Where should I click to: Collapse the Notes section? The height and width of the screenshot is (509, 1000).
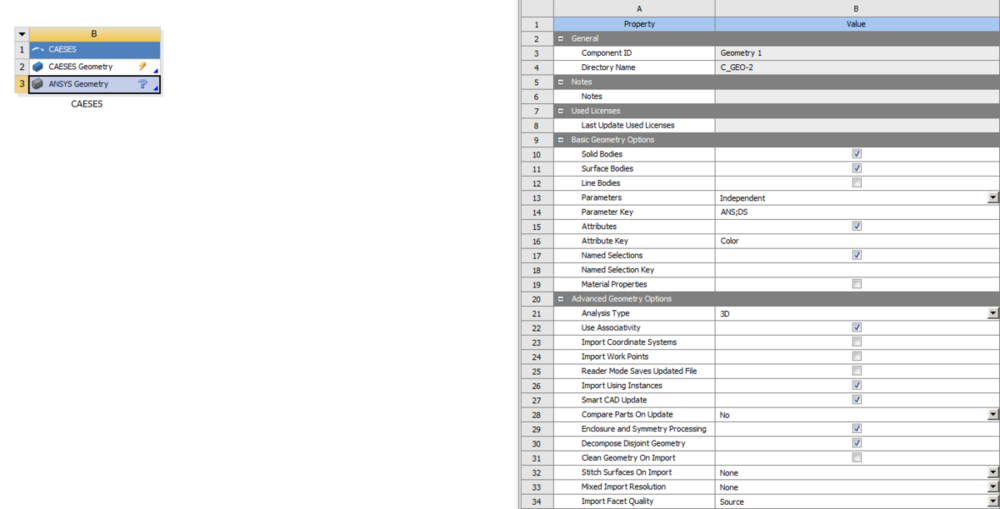(561, 82)
